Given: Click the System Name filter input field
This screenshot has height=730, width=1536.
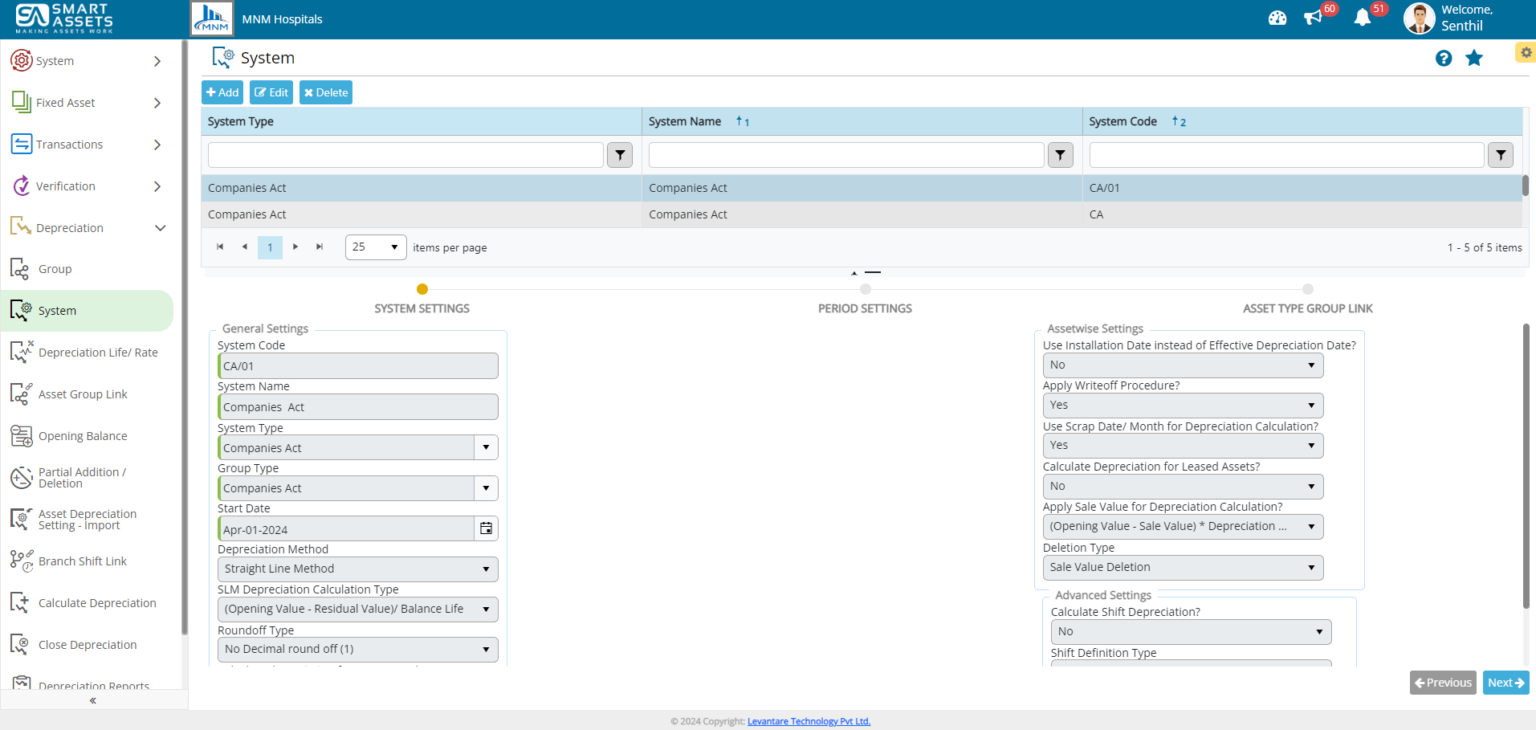Looking at the screenshot, I should [846, 155].
